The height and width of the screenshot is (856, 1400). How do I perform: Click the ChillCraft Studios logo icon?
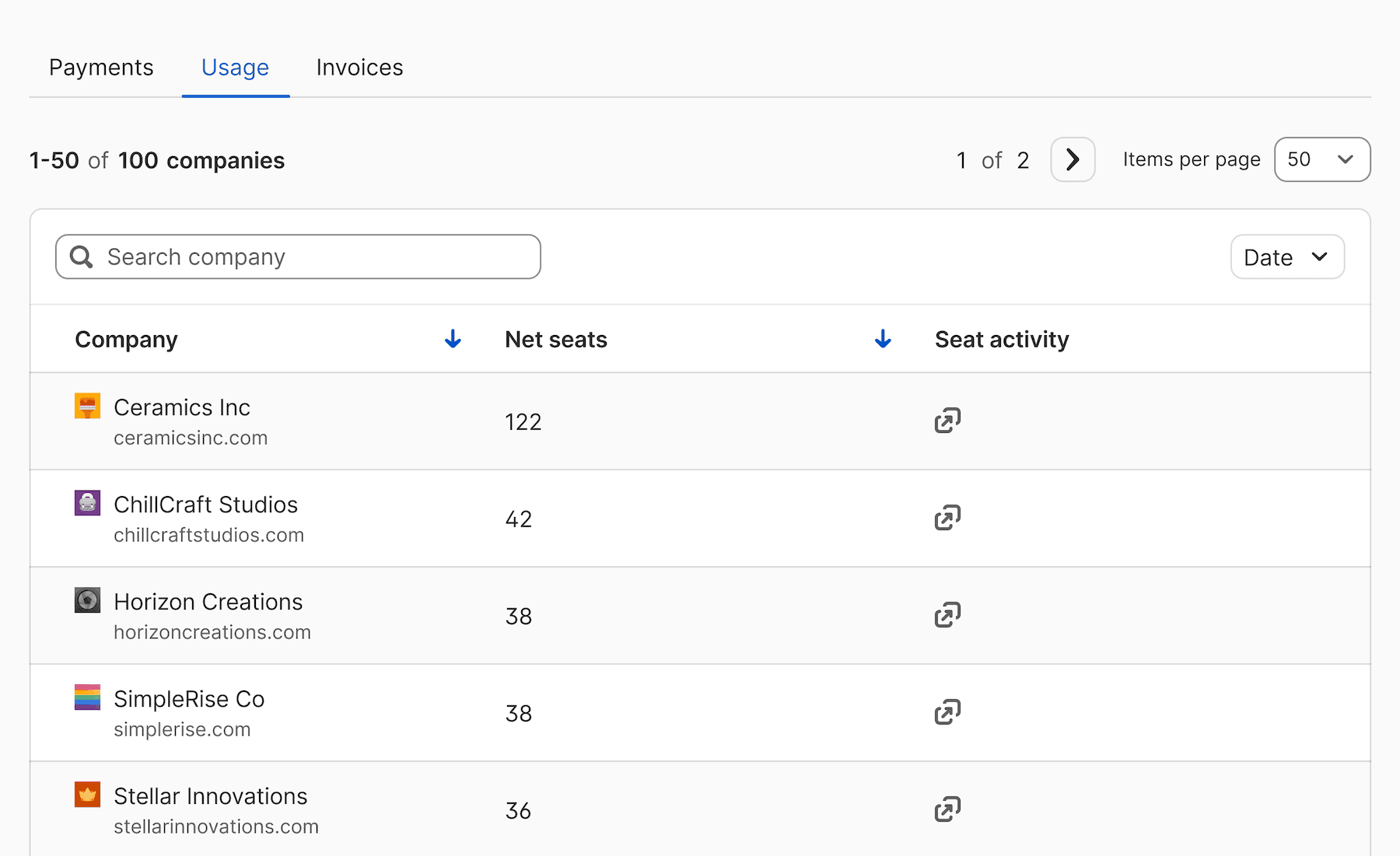(87, 503)
